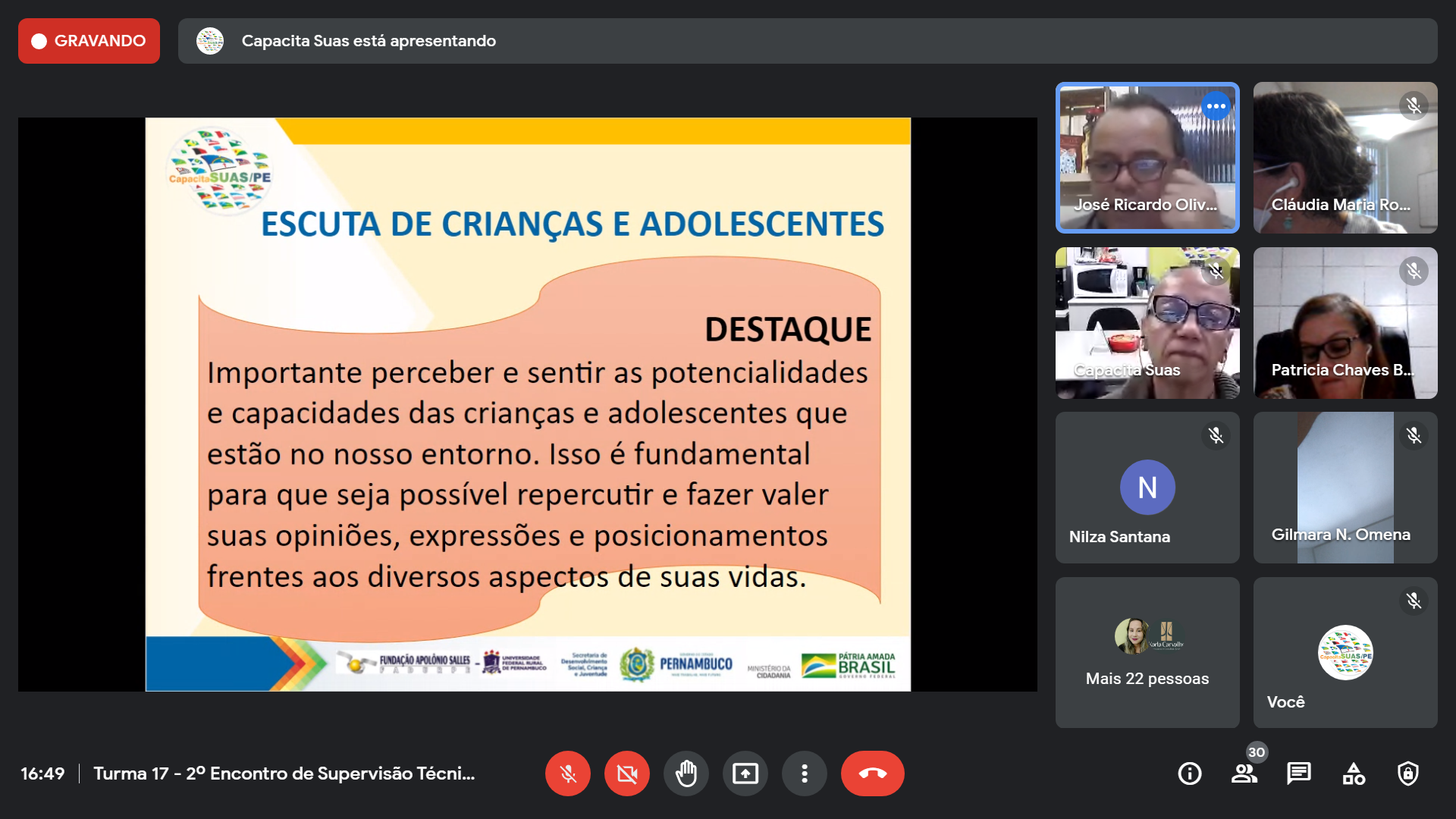Toggle the camera off button
Image resolution: width=1456 pixels, height=819 pixels.
click(x=626, y=773)
